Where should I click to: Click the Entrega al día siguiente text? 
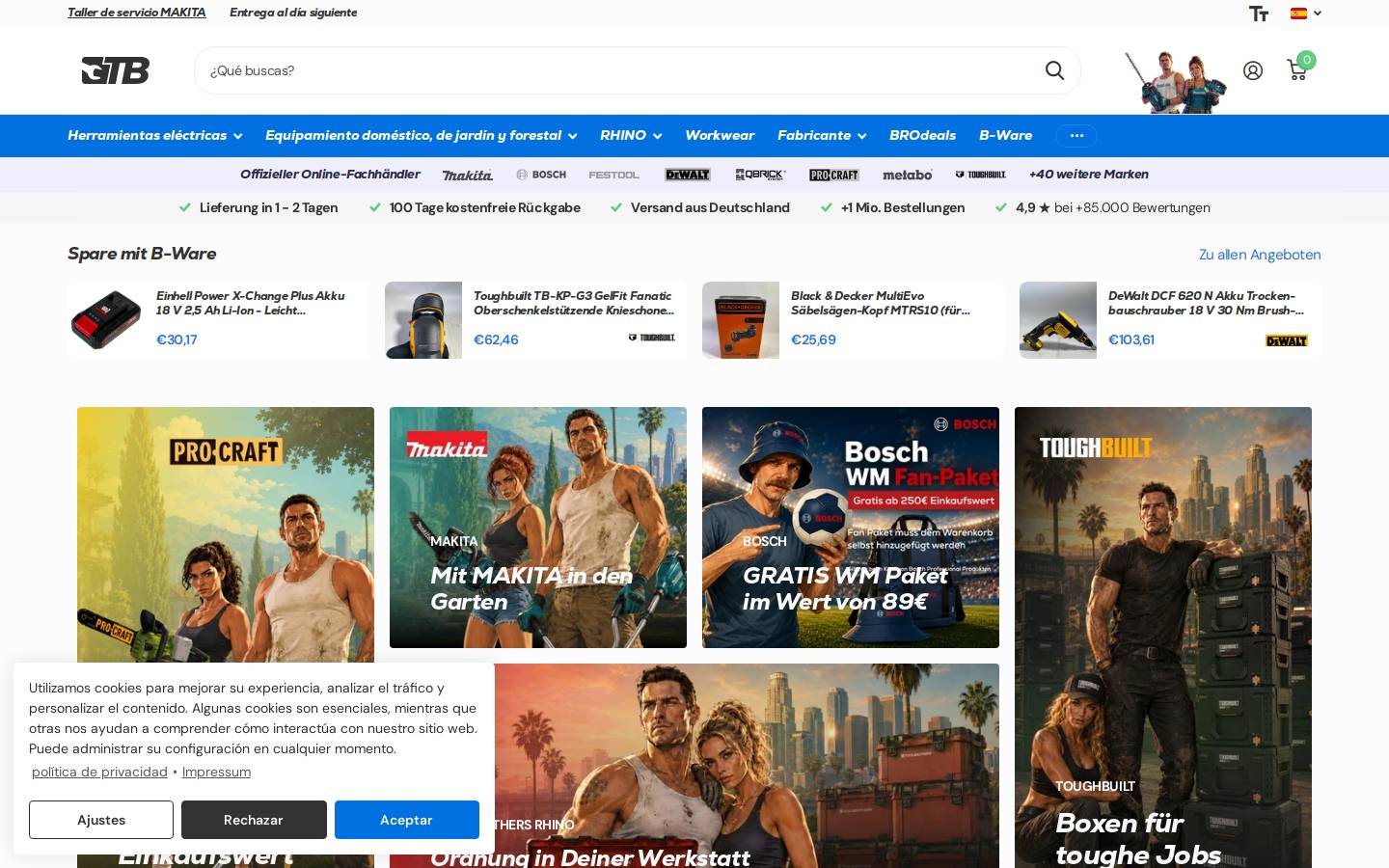click(293, 13)
